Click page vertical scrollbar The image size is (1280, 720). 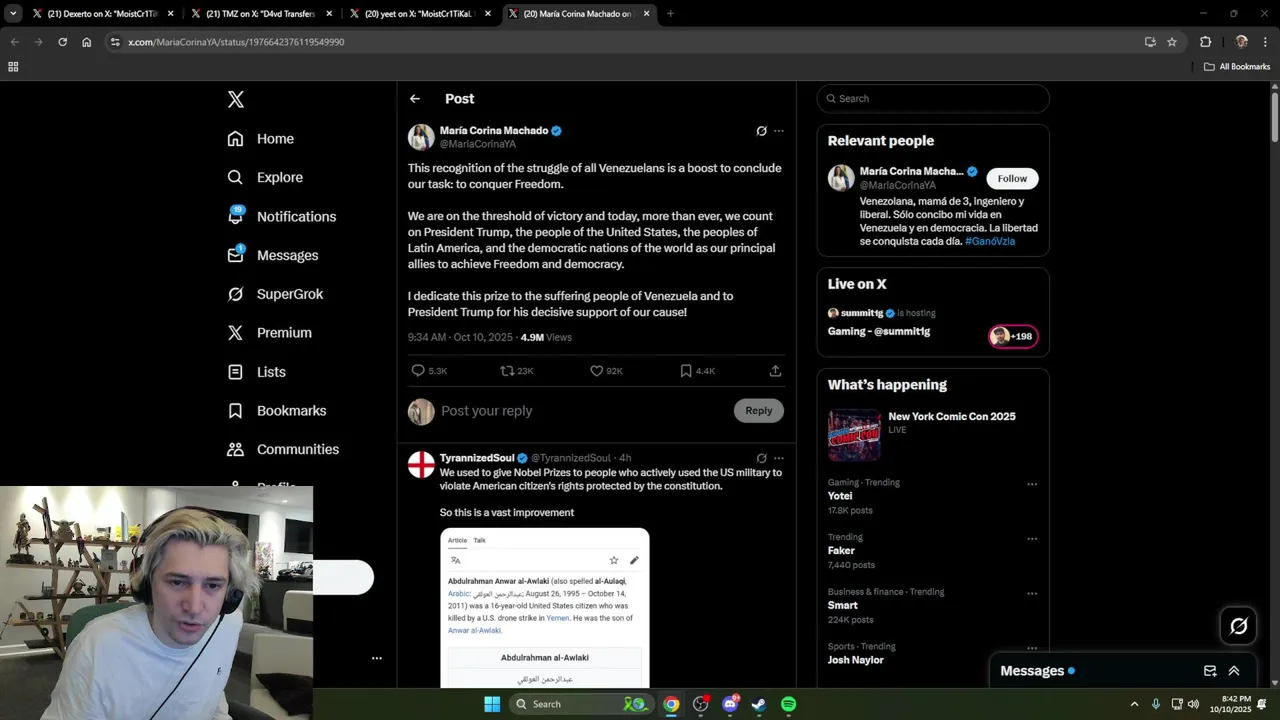(1275, 117)
